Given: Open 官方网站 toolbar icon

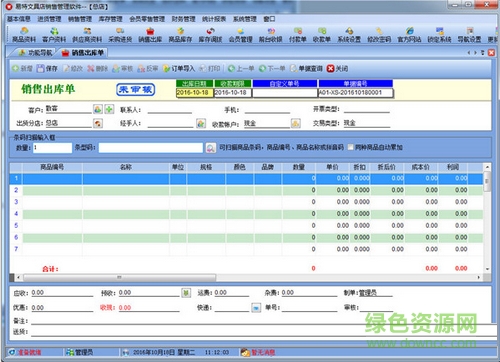Looking at the screenshot, I should [x=409, y=35].
